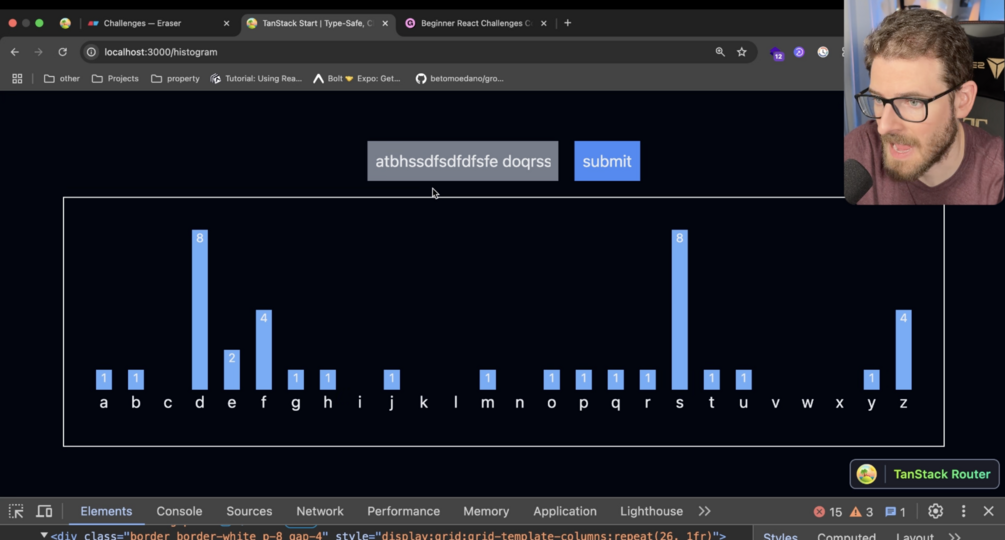
Task: Focus the histogram text input field
Action: point(463,161)
